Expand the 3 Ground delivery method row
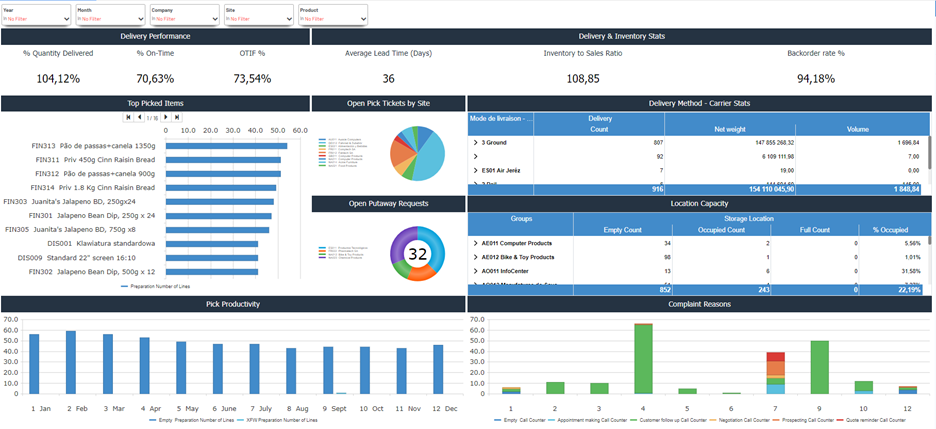Screen dimensions: 936x429 475,142
